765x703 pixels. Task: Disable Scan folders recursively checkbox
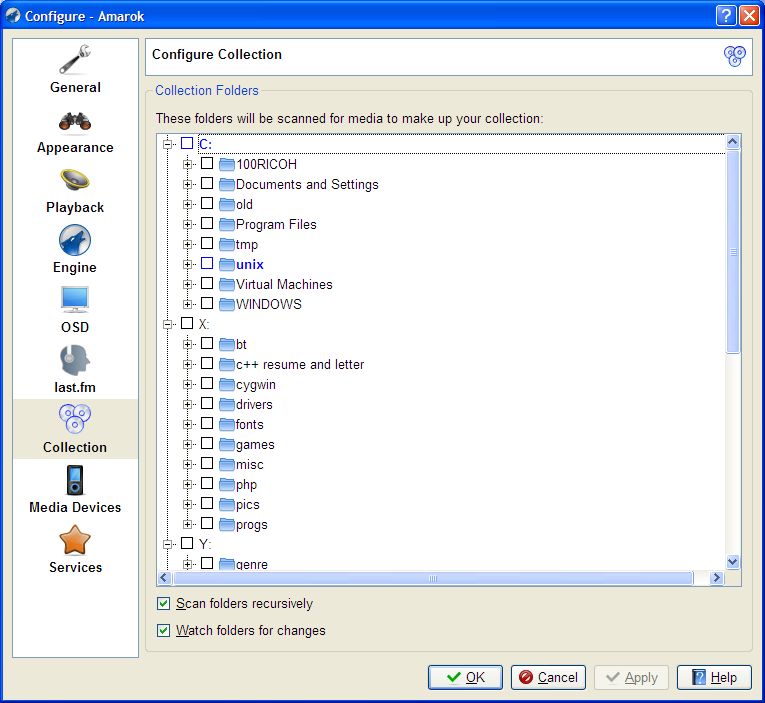[x=164, y=604]
